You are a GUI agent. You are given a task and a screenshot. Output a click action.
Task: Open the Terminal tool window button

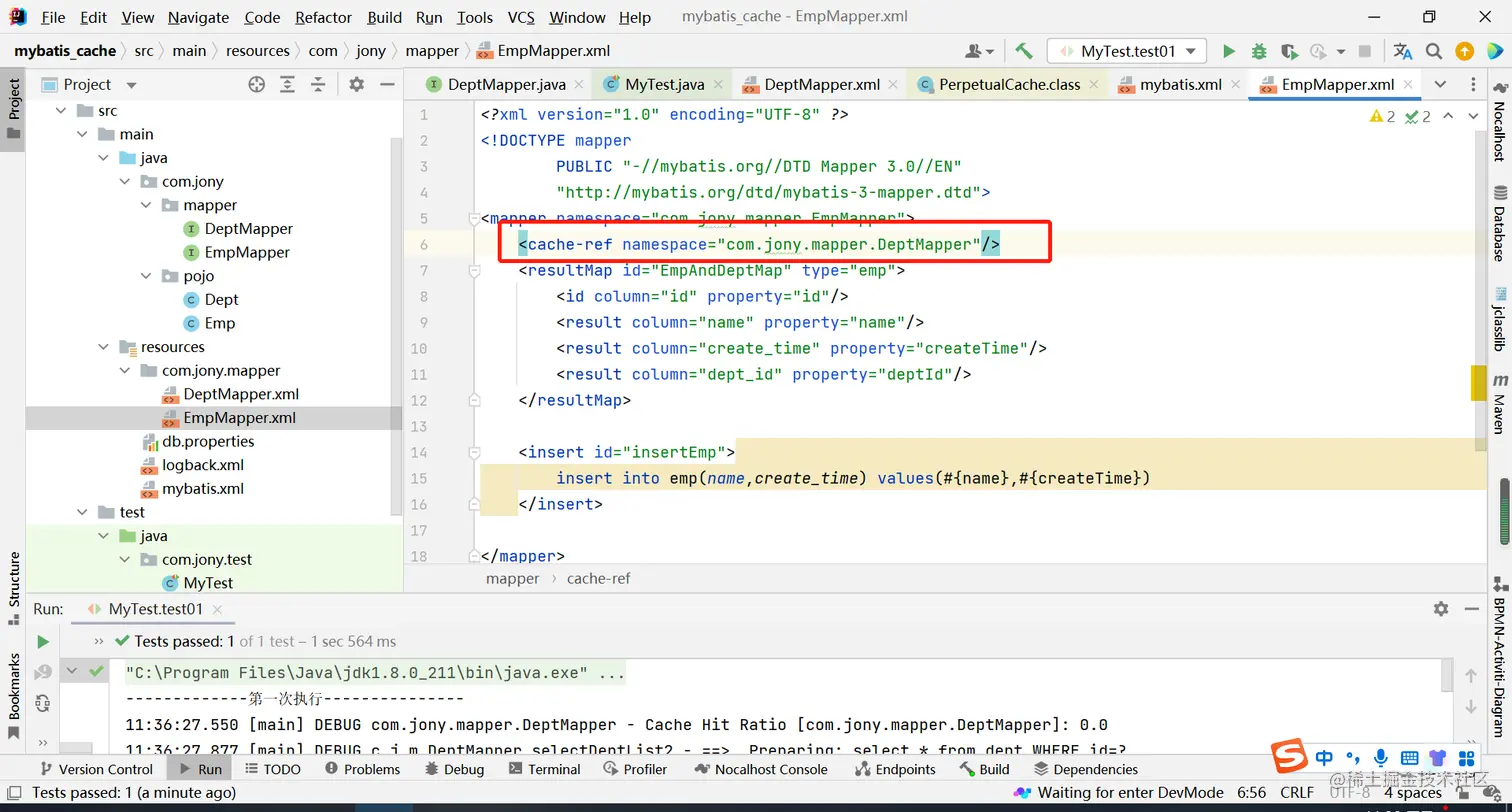click(544, 769)
